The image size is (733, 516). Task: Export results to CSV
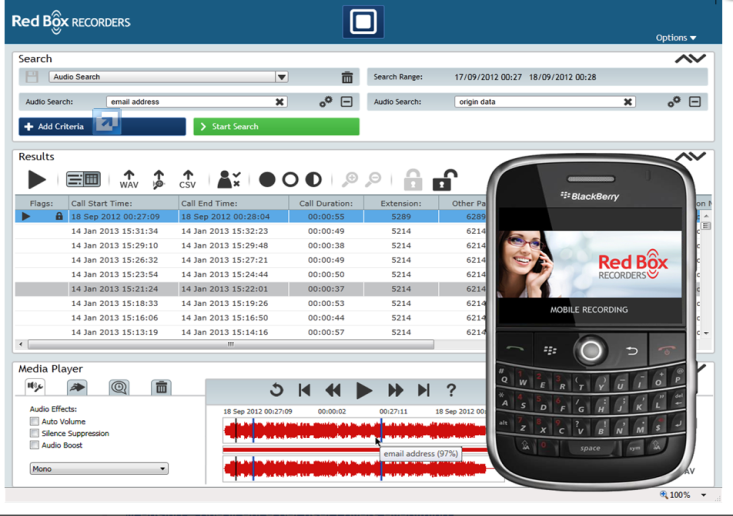187,179
